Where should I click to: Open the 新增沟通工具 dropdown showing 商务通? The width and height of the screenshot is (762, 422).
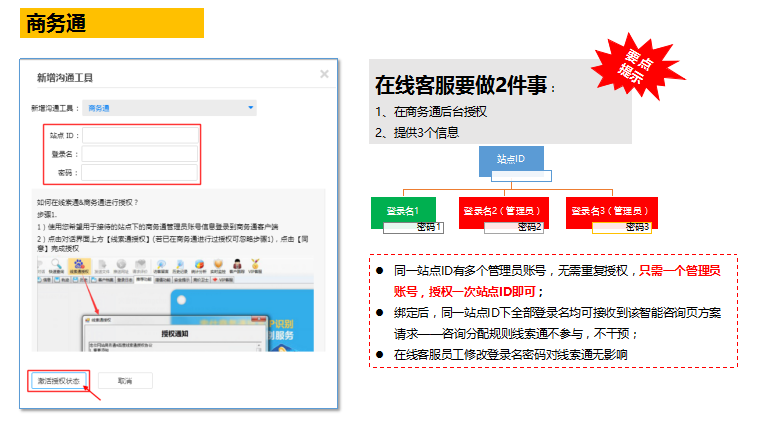[x=169, y=108]
